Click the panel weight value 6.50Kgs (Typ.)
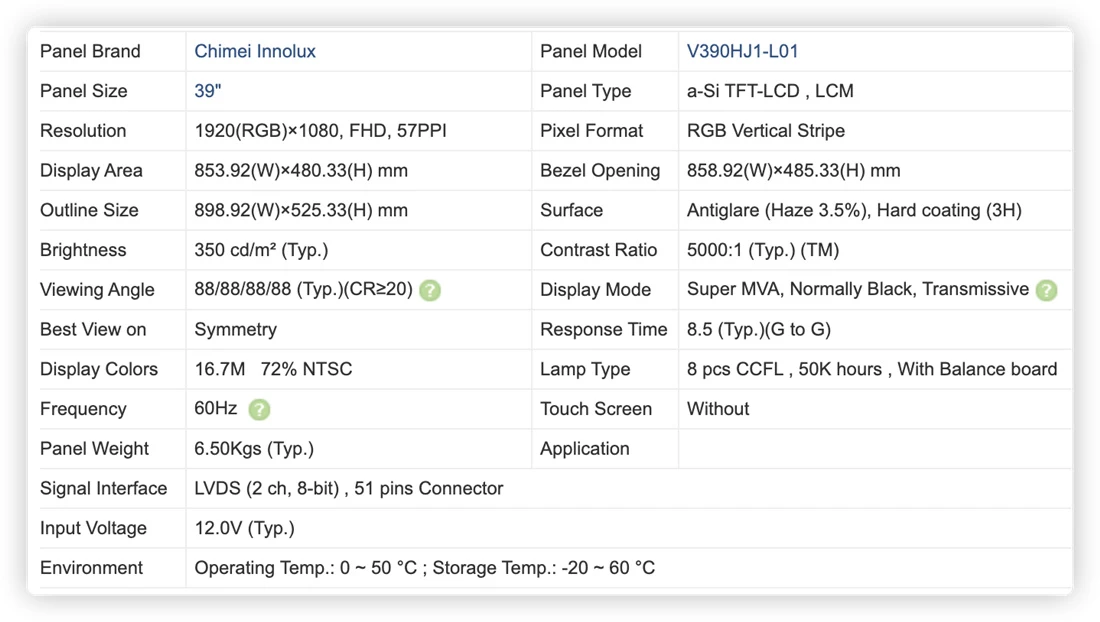The image size is (1100, 622). (x=254, y=449)
